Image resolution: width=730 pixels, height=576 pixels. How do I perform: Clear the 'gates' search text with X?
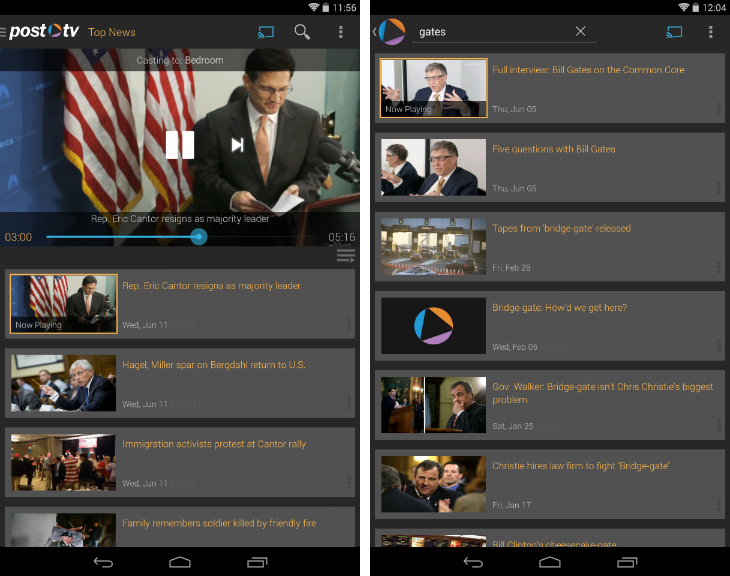[580, 32]
